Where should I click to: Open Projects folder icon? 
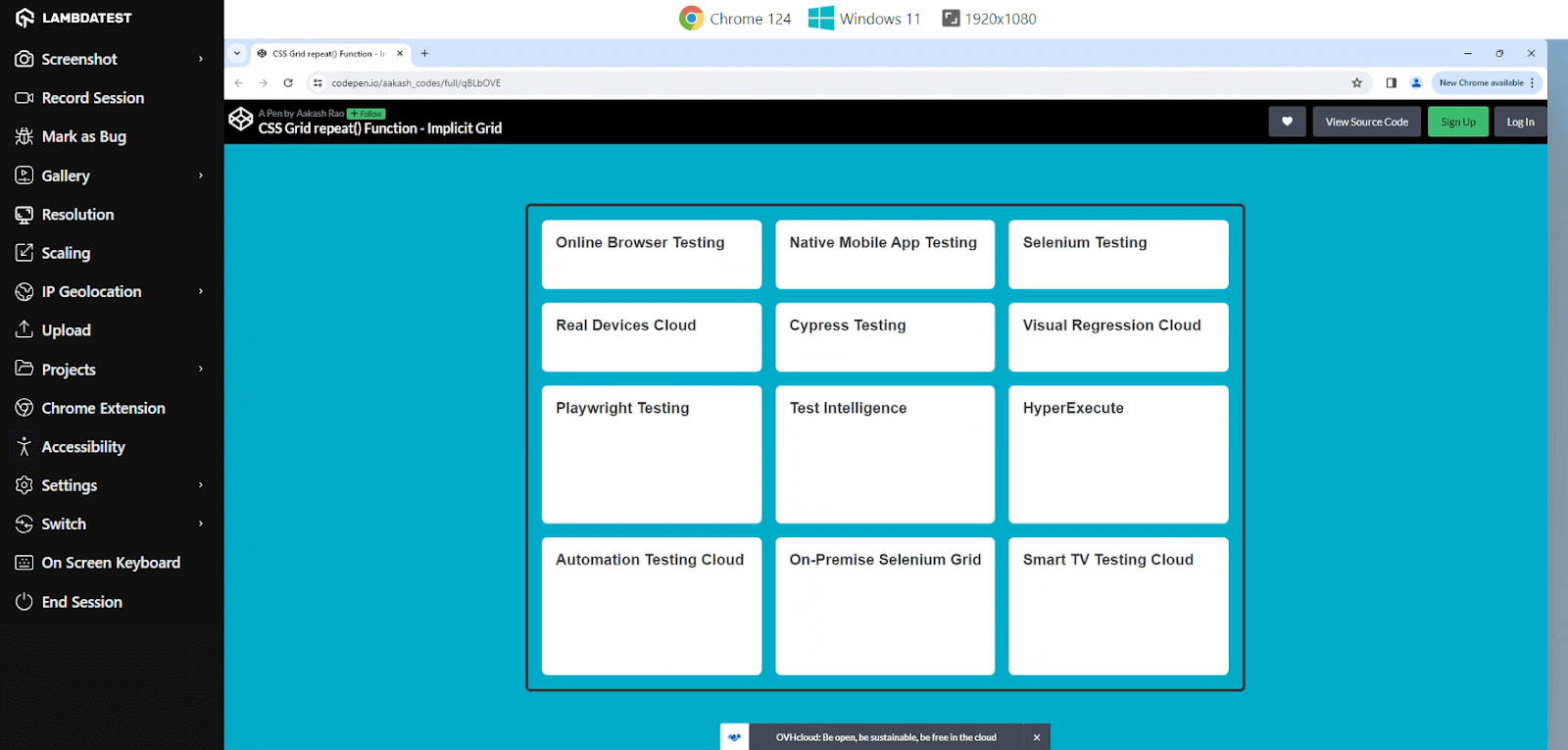tap(24, 369)
